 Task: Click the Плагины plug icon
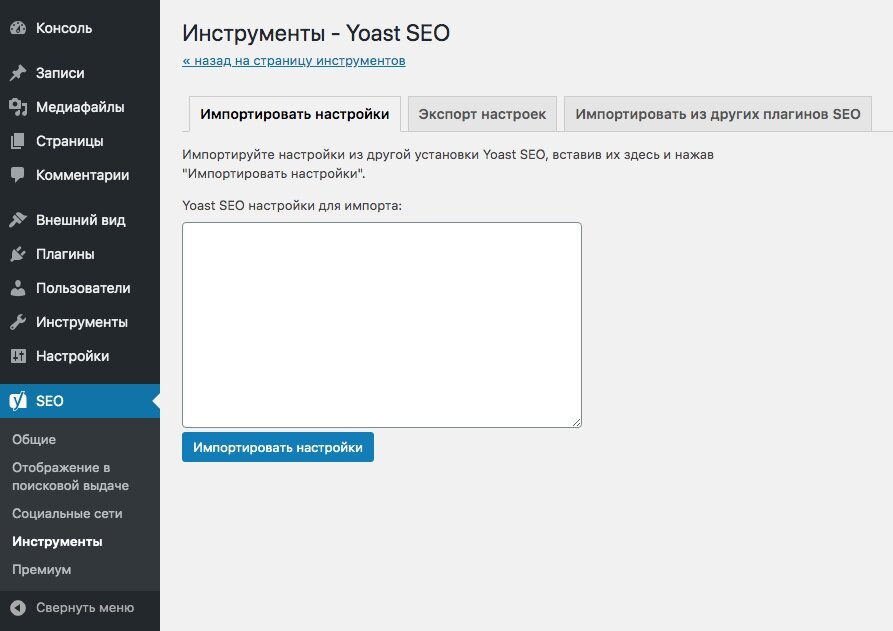pyautogui.click(x=18, y=254)
